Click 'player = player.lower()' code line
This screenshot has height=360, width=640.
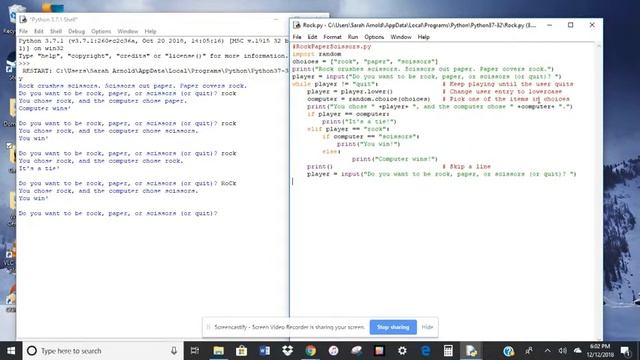click(350, 91)
